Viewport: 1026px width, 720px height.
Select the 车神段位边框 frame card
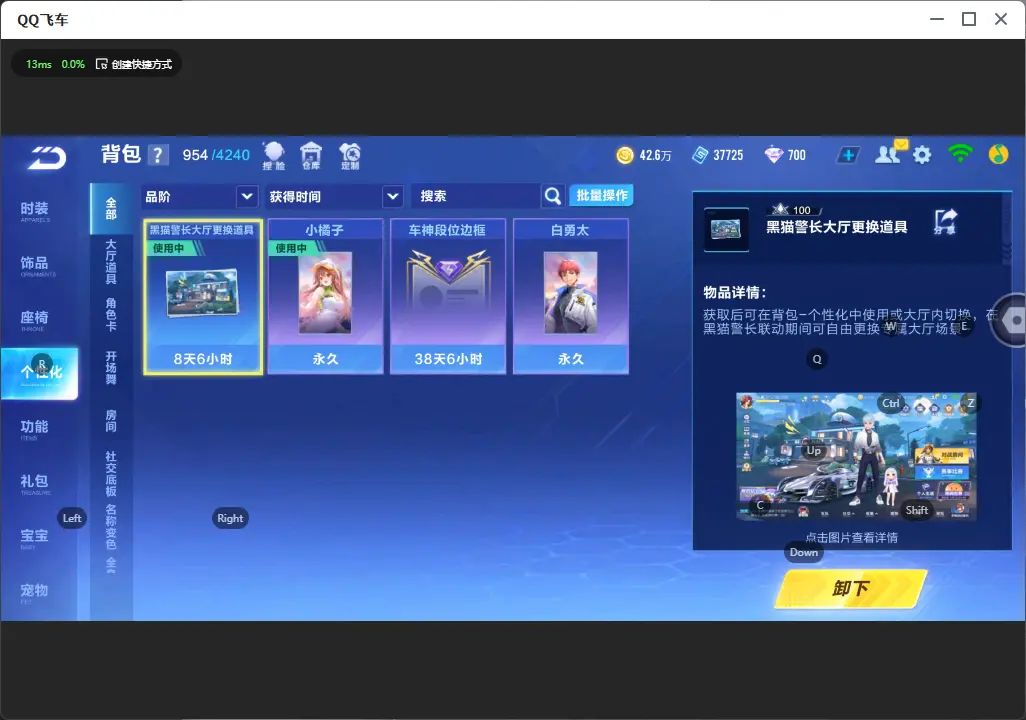point(448,297)
